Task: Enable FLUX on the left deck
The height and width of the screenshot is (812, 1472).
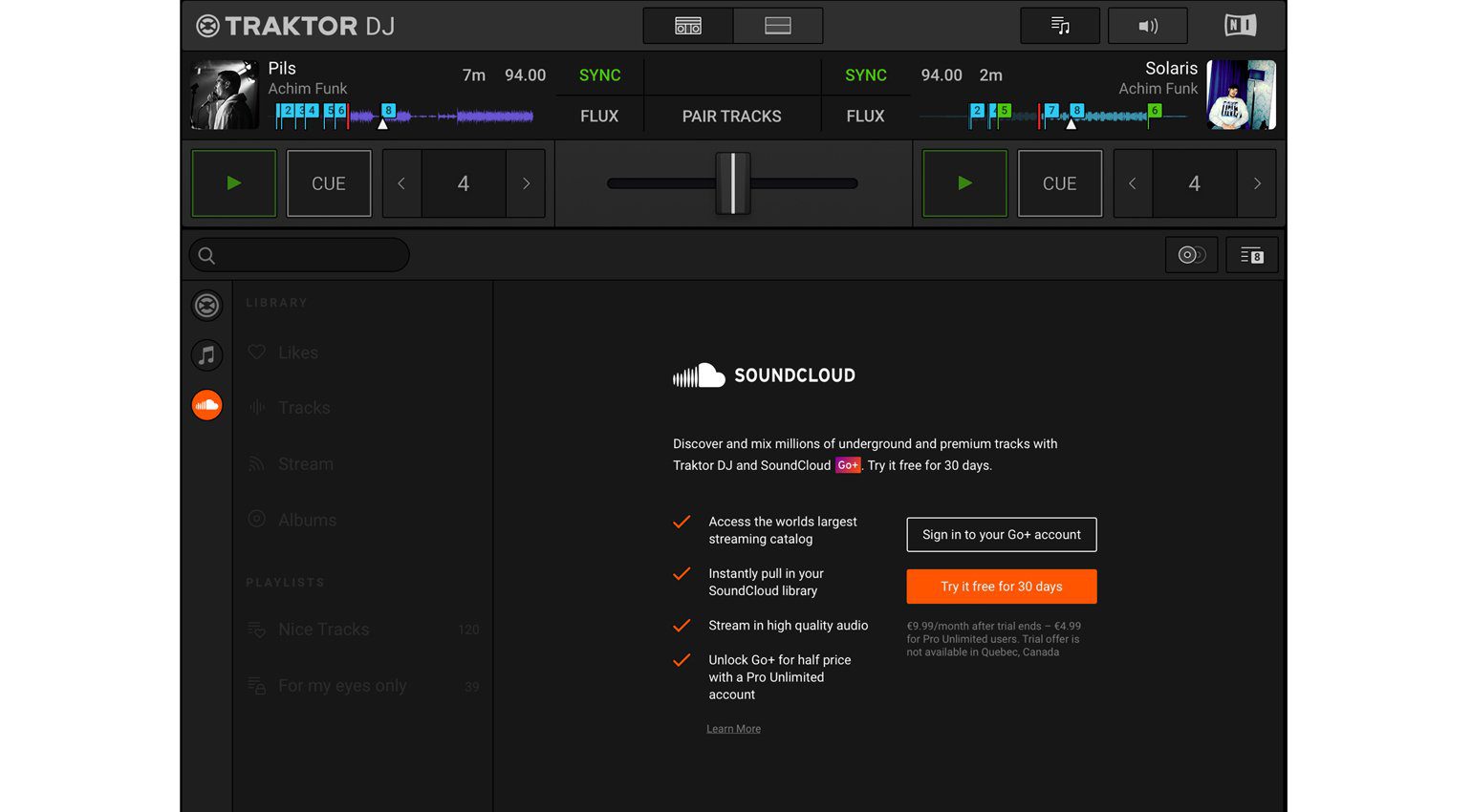Action: [x=599, y=117]
